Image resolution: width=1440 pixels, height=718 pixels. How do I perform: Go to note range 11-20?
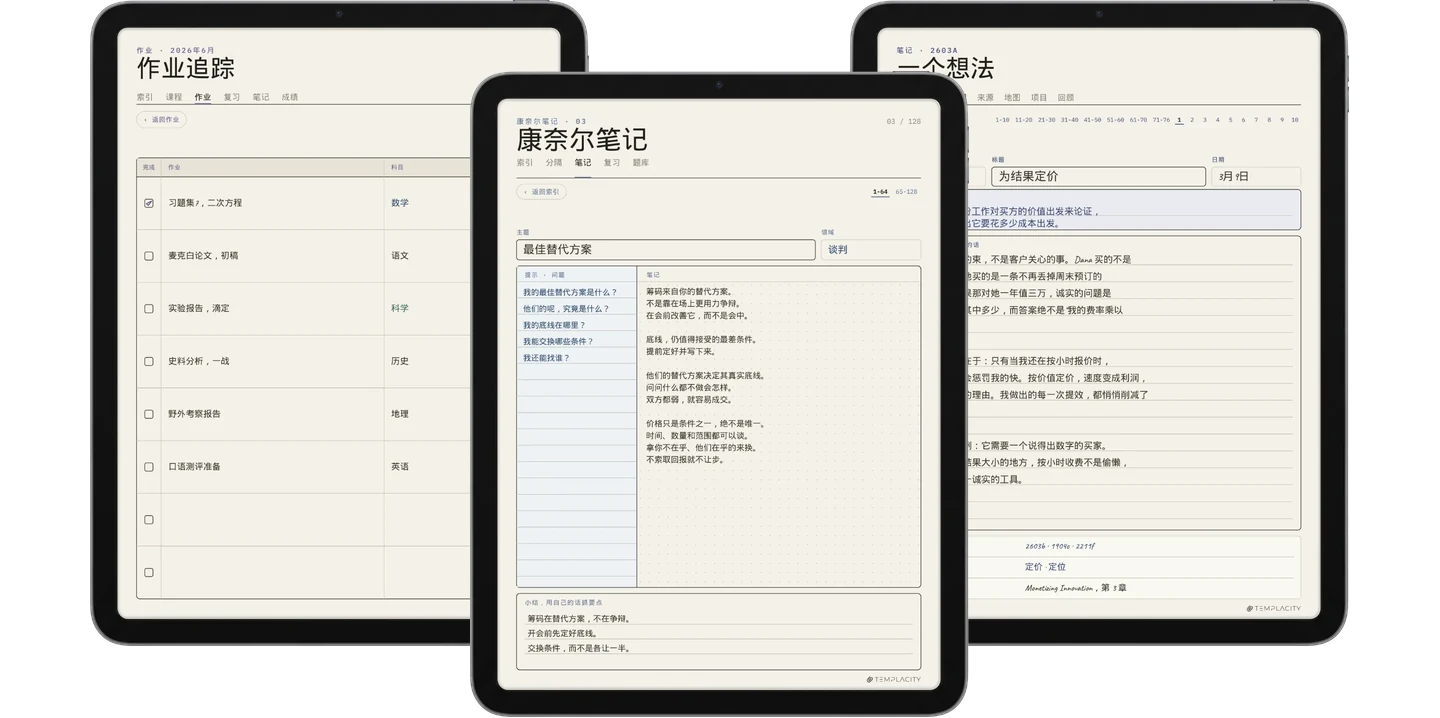coord(1023,120)
